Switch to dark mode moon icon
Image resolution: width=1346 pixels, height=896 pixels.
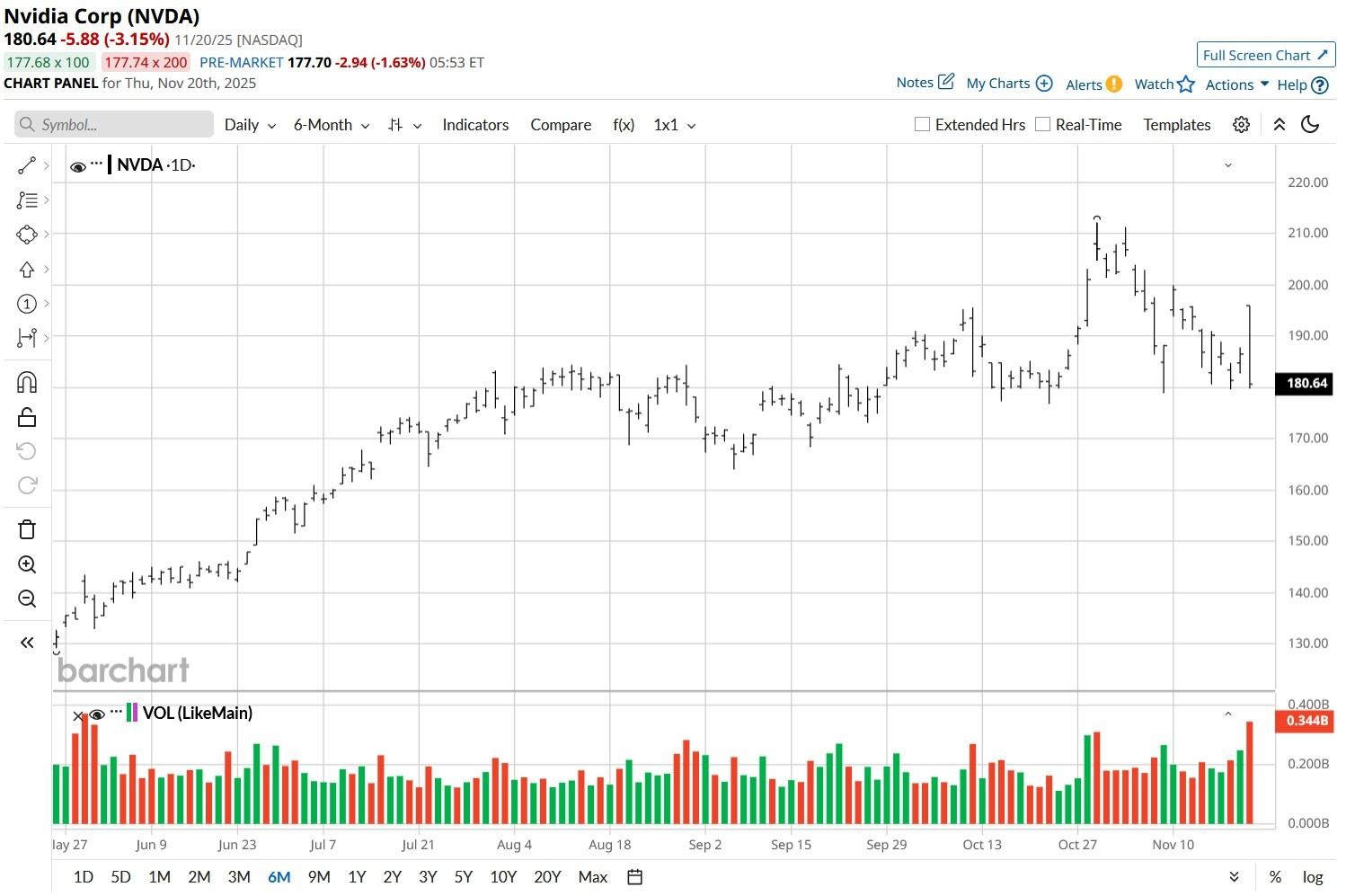tap(1310, 125)
